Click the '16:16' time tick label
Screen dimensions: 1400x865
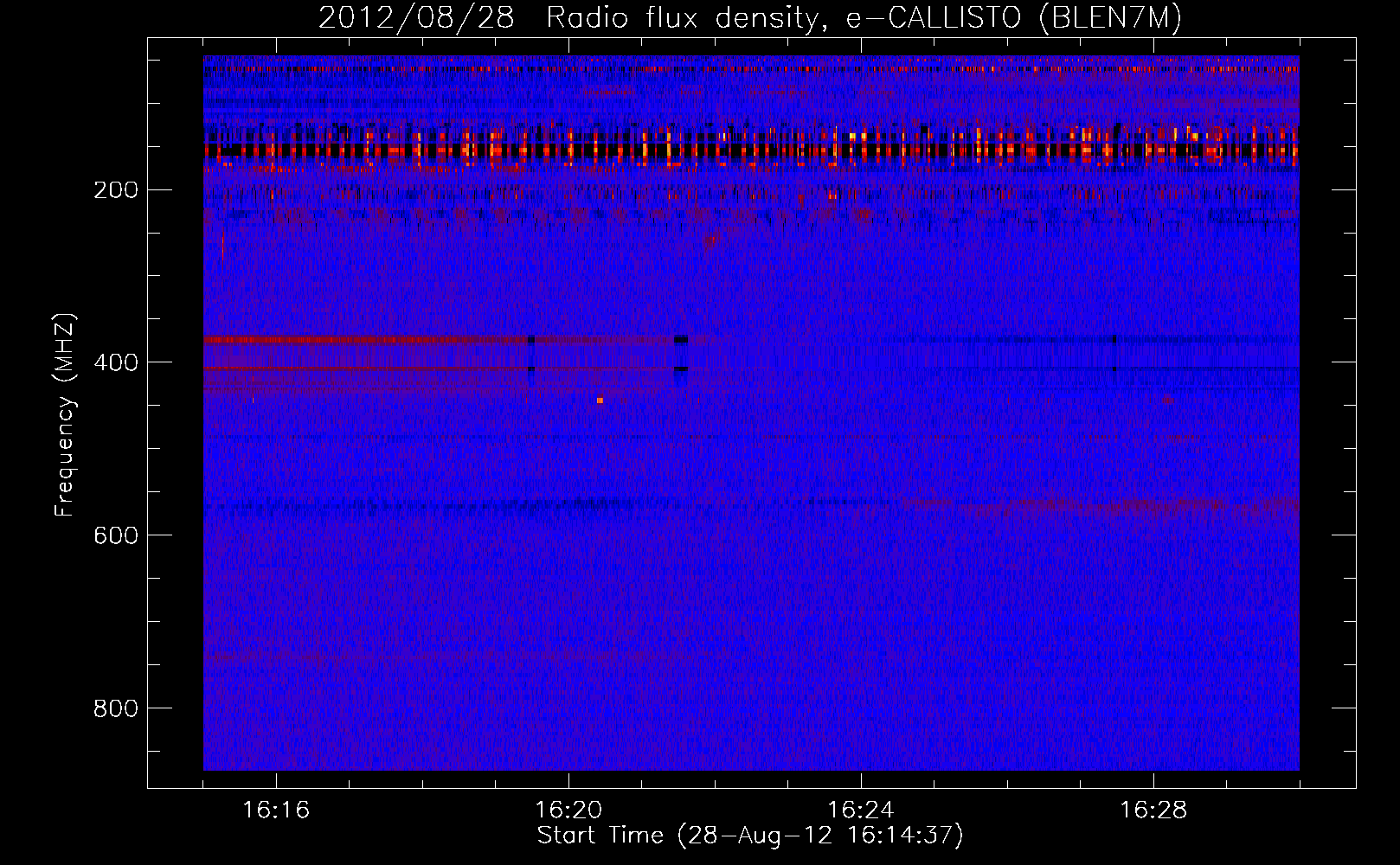point(276,811)
